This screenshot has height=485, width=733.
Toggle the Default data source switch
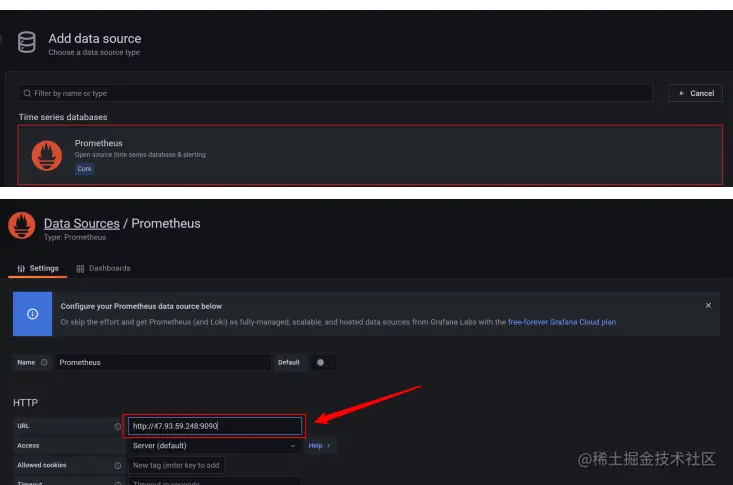[324, 362]
